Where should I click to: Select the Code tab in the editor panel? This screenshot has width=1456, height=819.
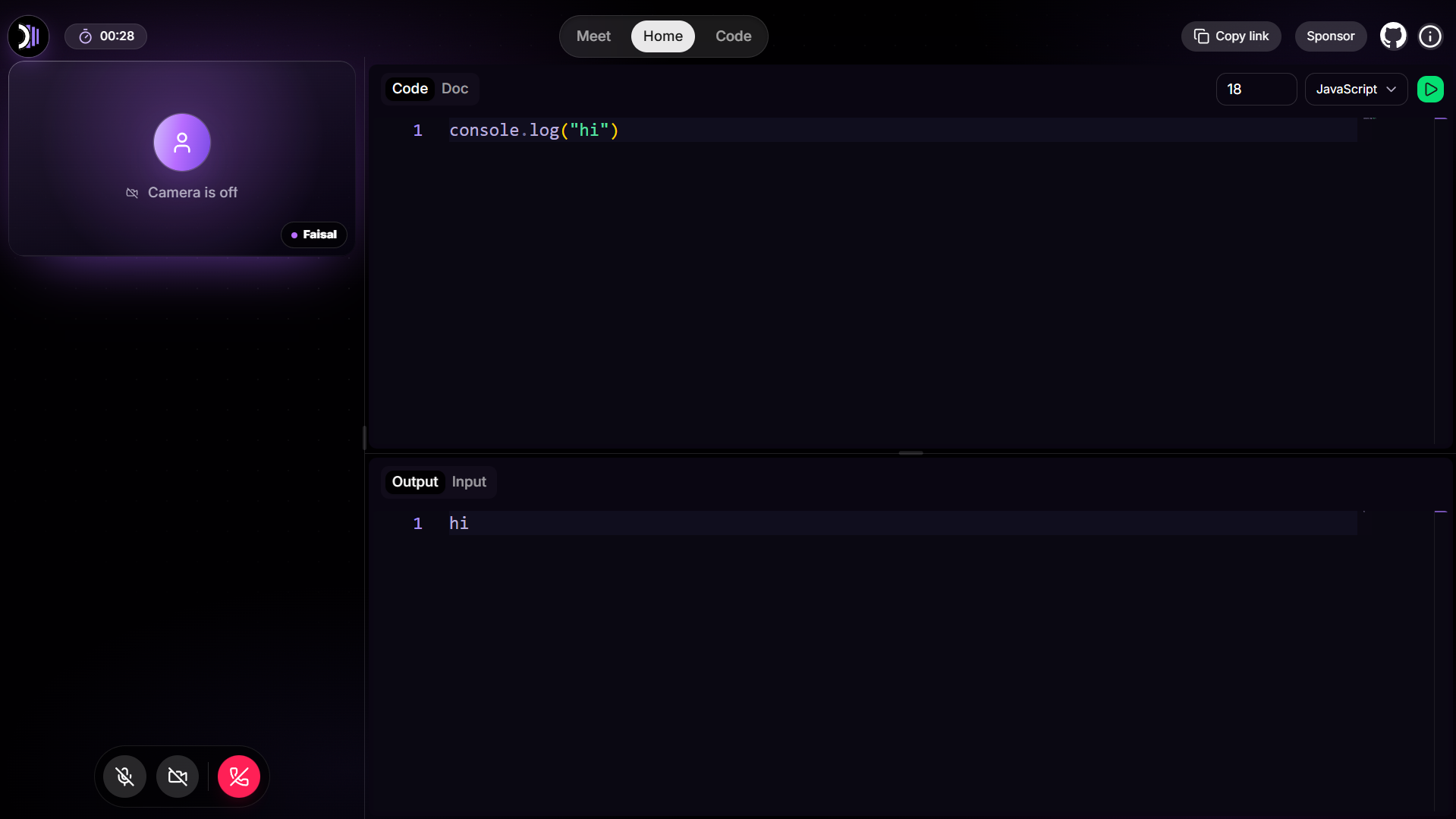click(x=410, y=89)
